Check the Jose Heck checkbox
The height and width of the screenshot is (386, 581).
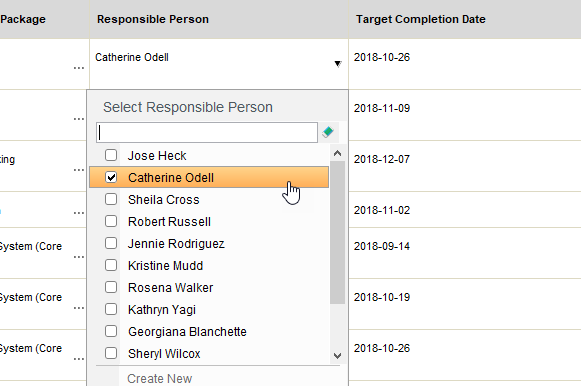(x=111, y=155)
